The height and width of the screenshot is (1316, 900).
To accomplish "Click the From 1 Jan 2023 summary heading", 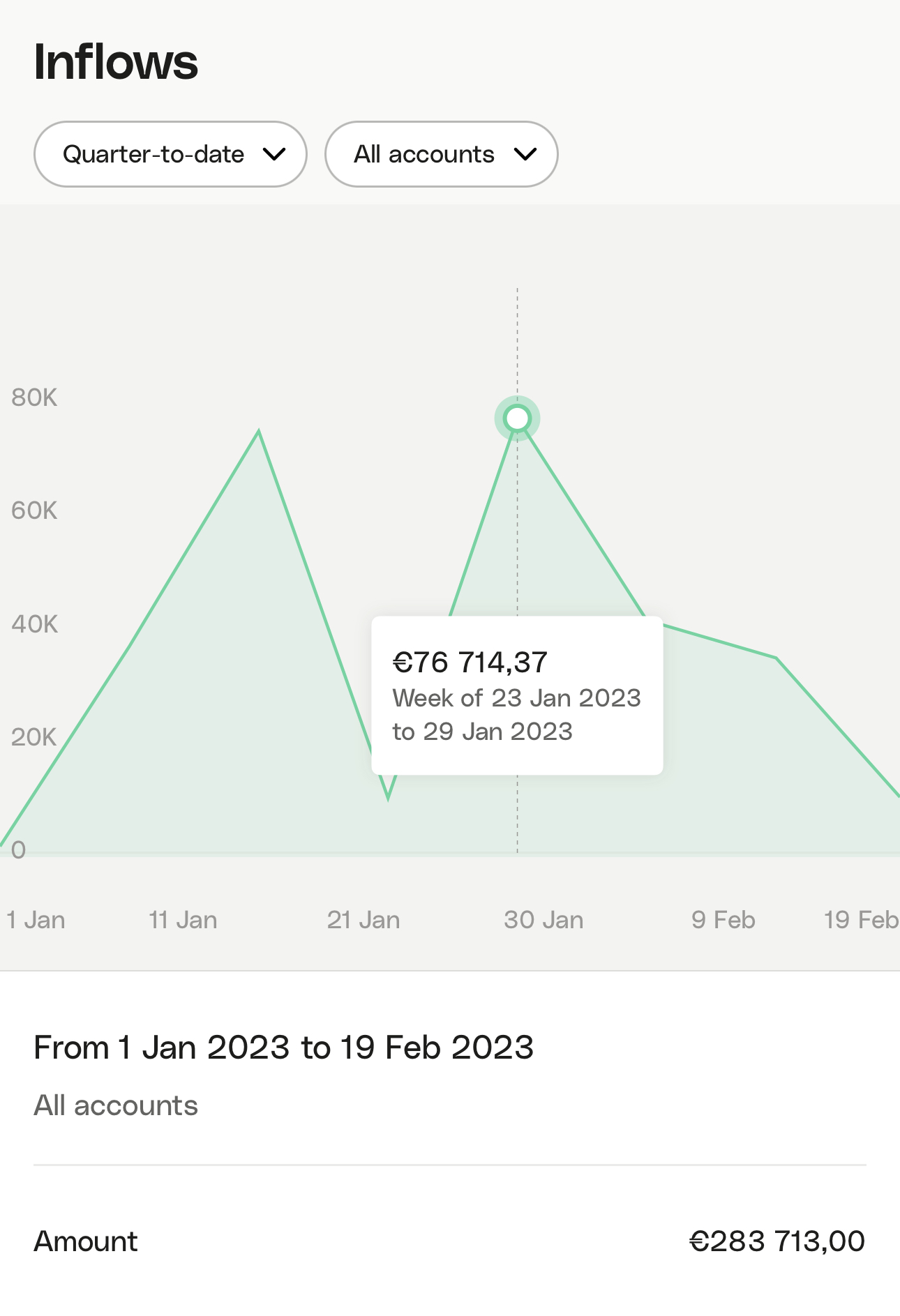I will coord(283,1047).
